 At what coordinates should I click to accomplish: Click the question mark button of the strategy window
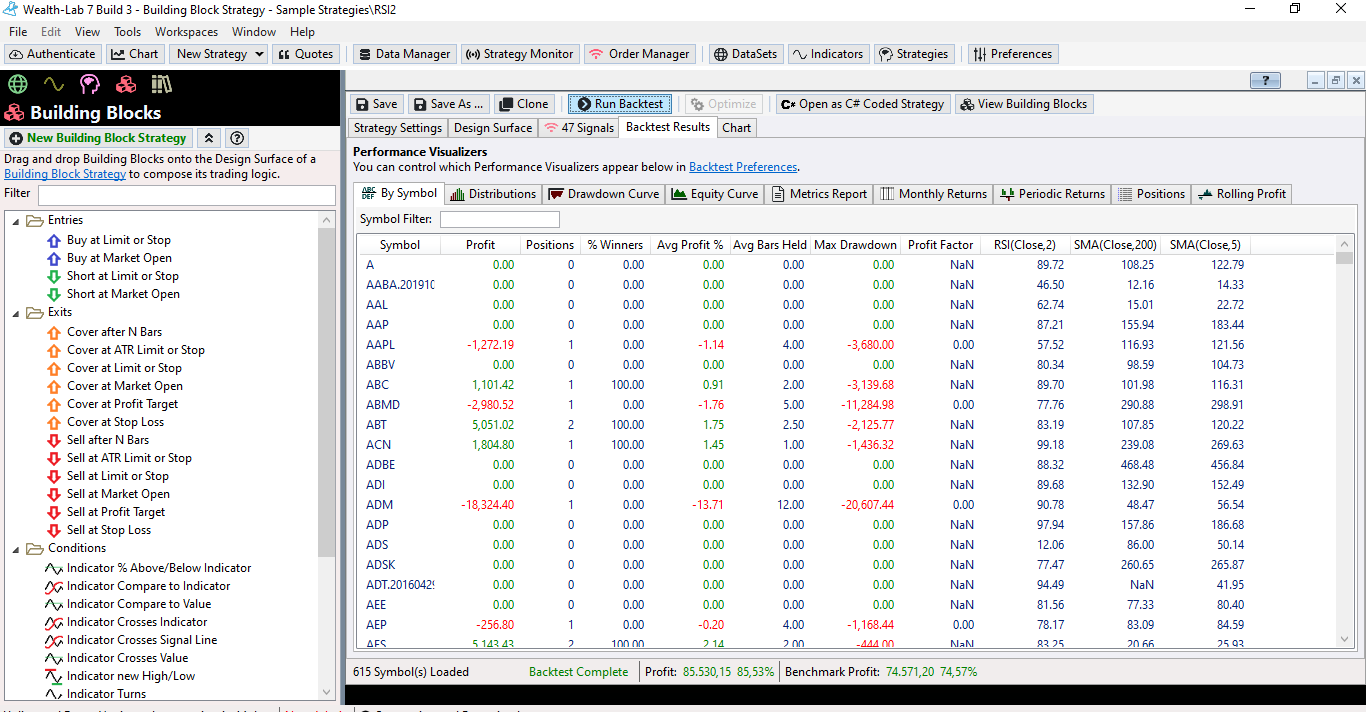tap(1265, 81)
